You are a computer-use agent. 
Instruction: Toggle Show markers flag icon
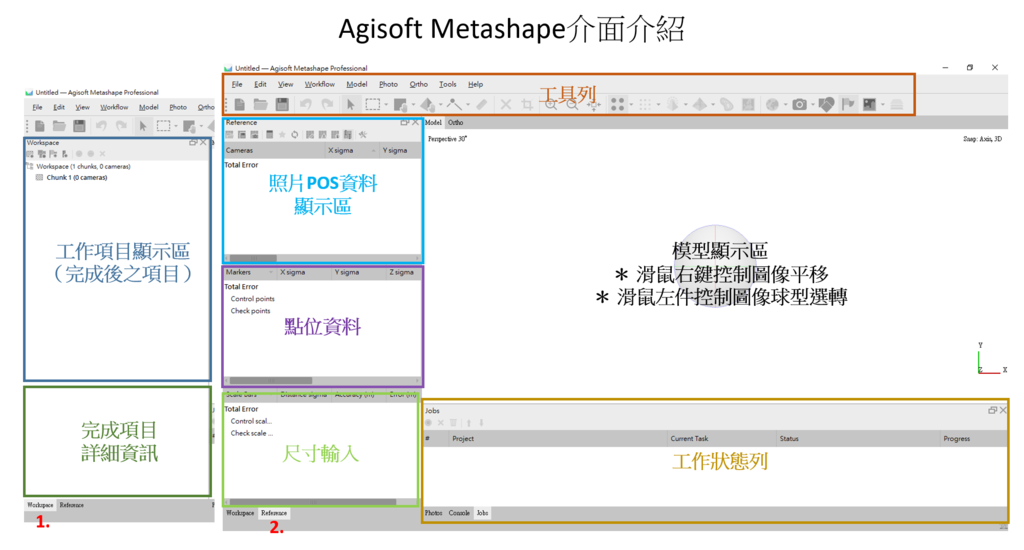tap(848, 105)
